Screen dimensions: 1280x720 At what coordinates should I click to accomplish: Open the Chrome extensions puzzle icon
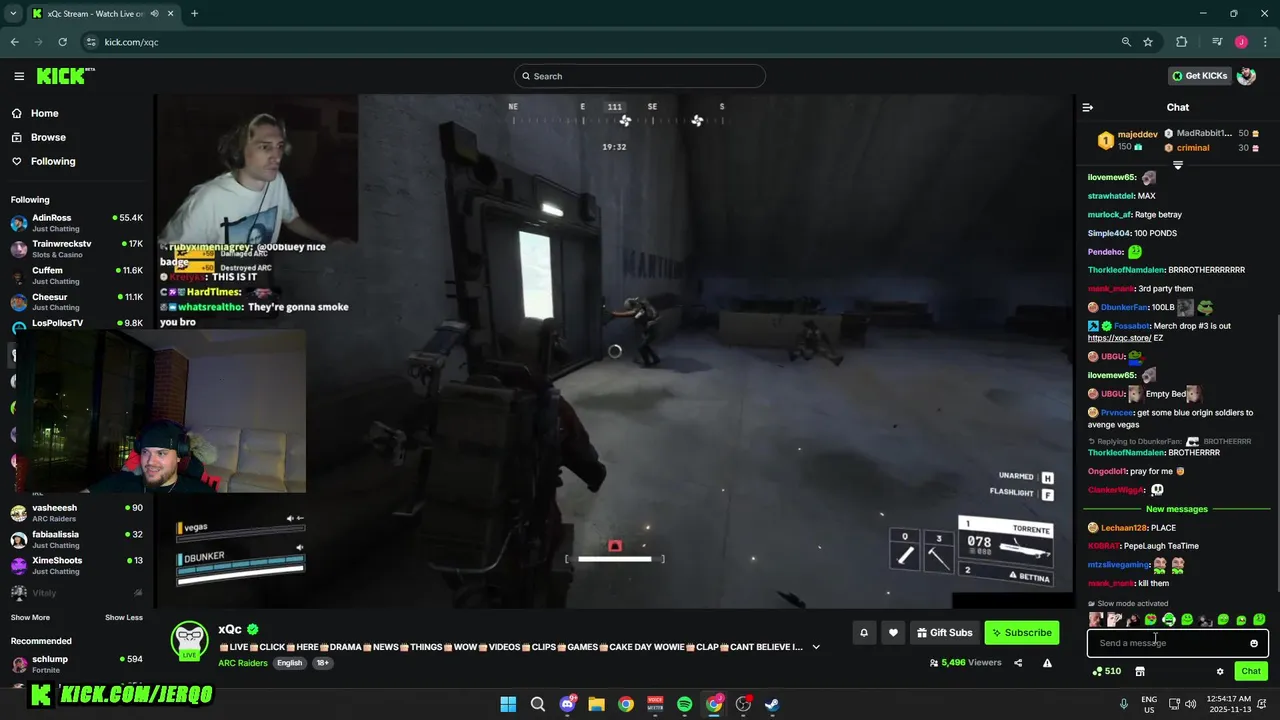[x=1182, y=42]
